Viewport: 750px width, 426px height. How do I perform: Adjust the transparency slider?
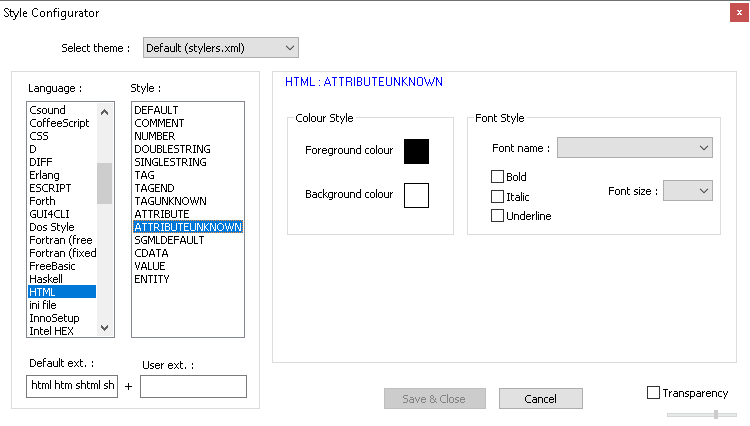[x=714, y=414]
